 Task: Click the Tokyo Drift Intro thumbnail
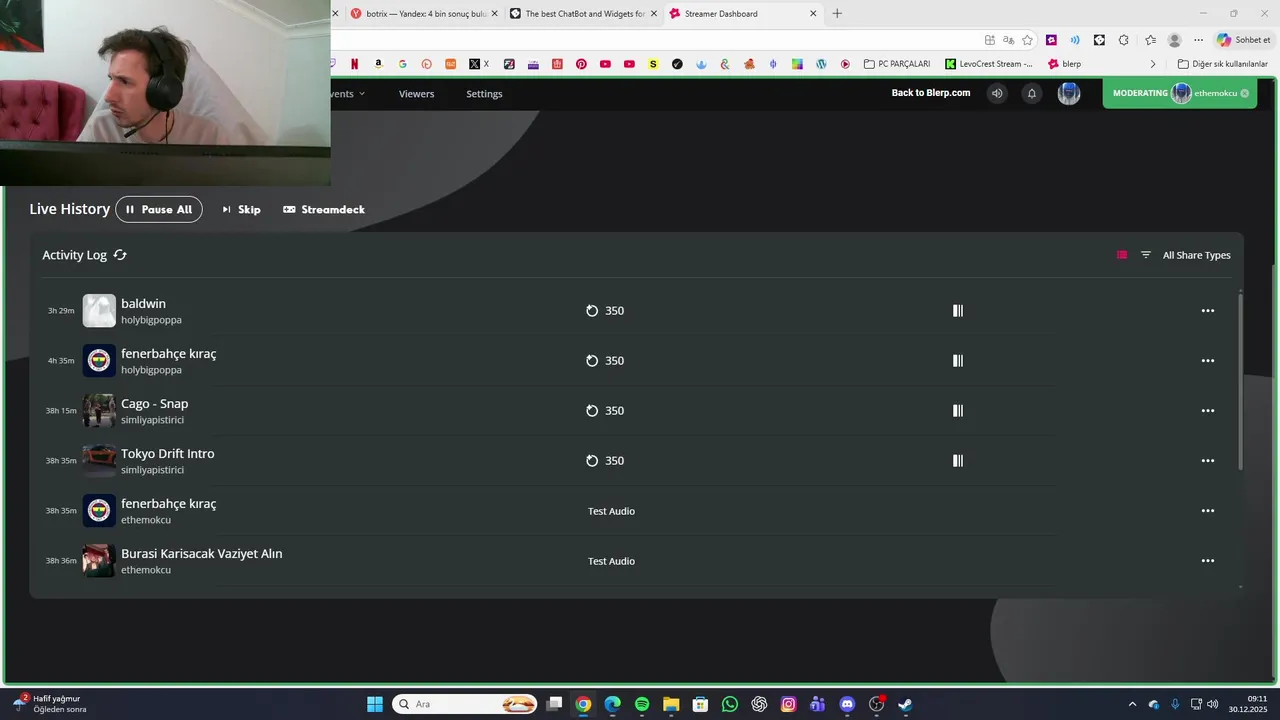pyautogui.click(x=99, y=461)
